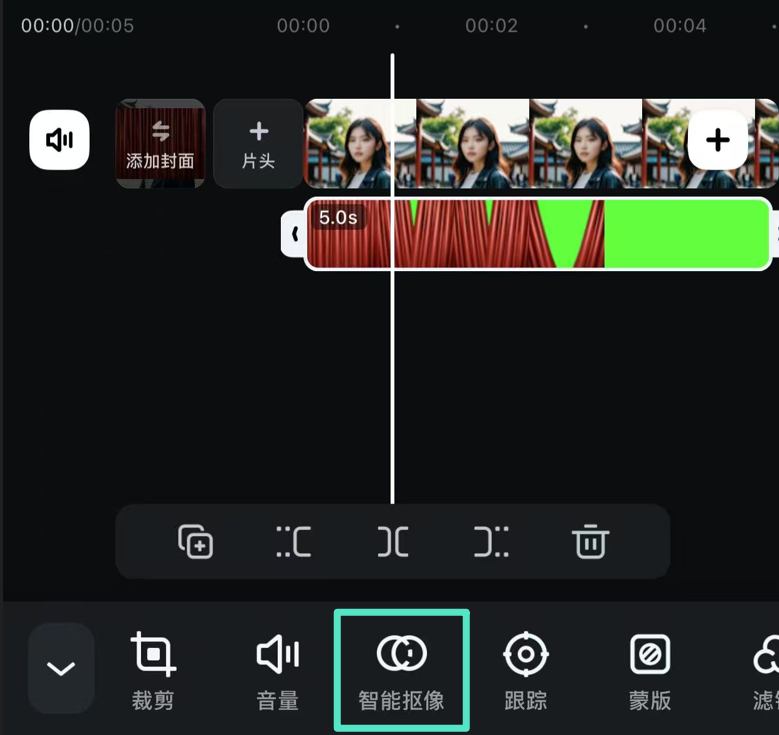Delete the selected clip with trash icon
Image resolution: width=779 pixels, height=735 pixels.
coord(590,541)
